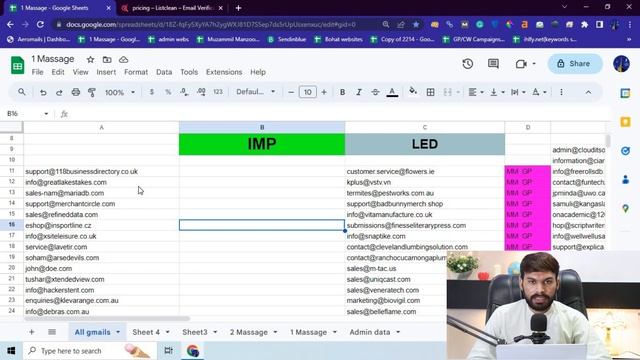Open version history clock icon
Screen dimensions: 640x360
(x=468, y=64)
